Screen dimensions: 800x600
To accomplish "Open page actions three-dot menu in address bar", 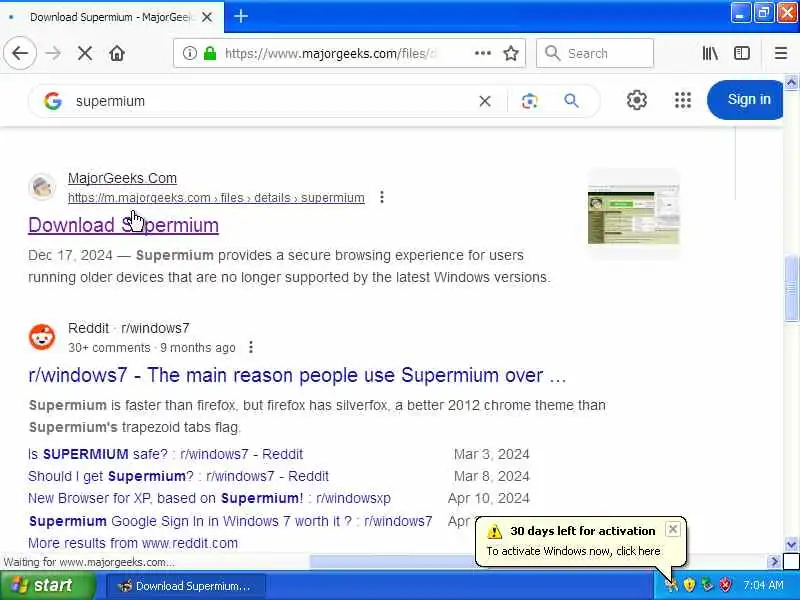I will pos(483,53).
